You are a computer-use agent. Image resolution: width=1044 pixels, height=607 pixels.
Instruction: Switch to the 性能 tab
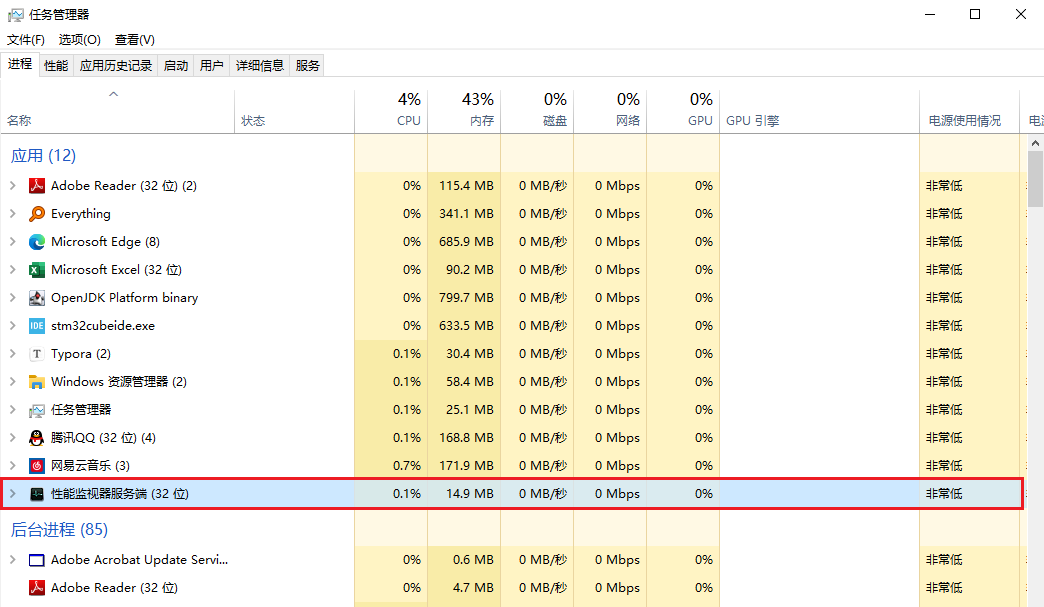56,65
